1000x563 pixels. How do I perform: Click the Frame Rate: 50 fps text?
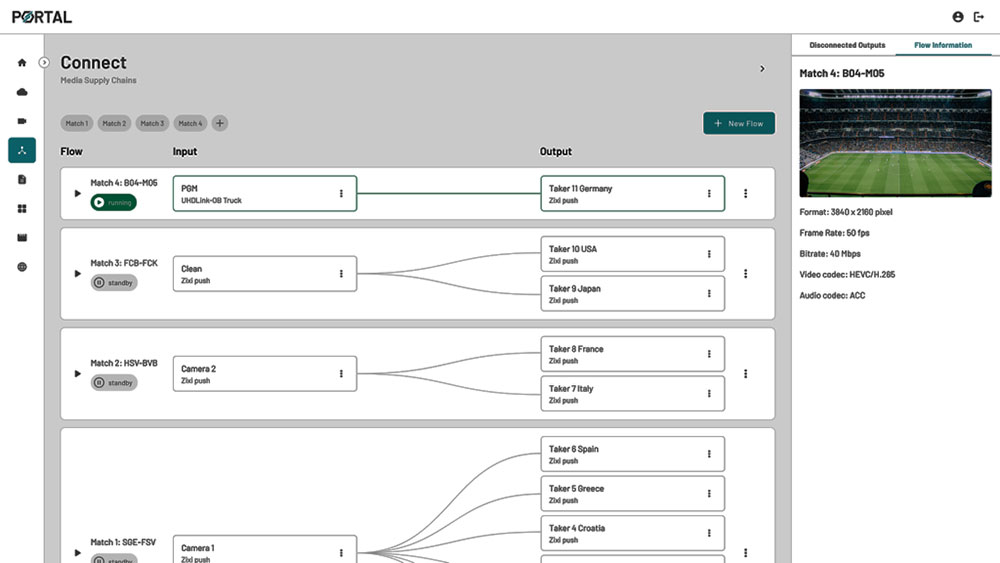(x=834, y=233)
